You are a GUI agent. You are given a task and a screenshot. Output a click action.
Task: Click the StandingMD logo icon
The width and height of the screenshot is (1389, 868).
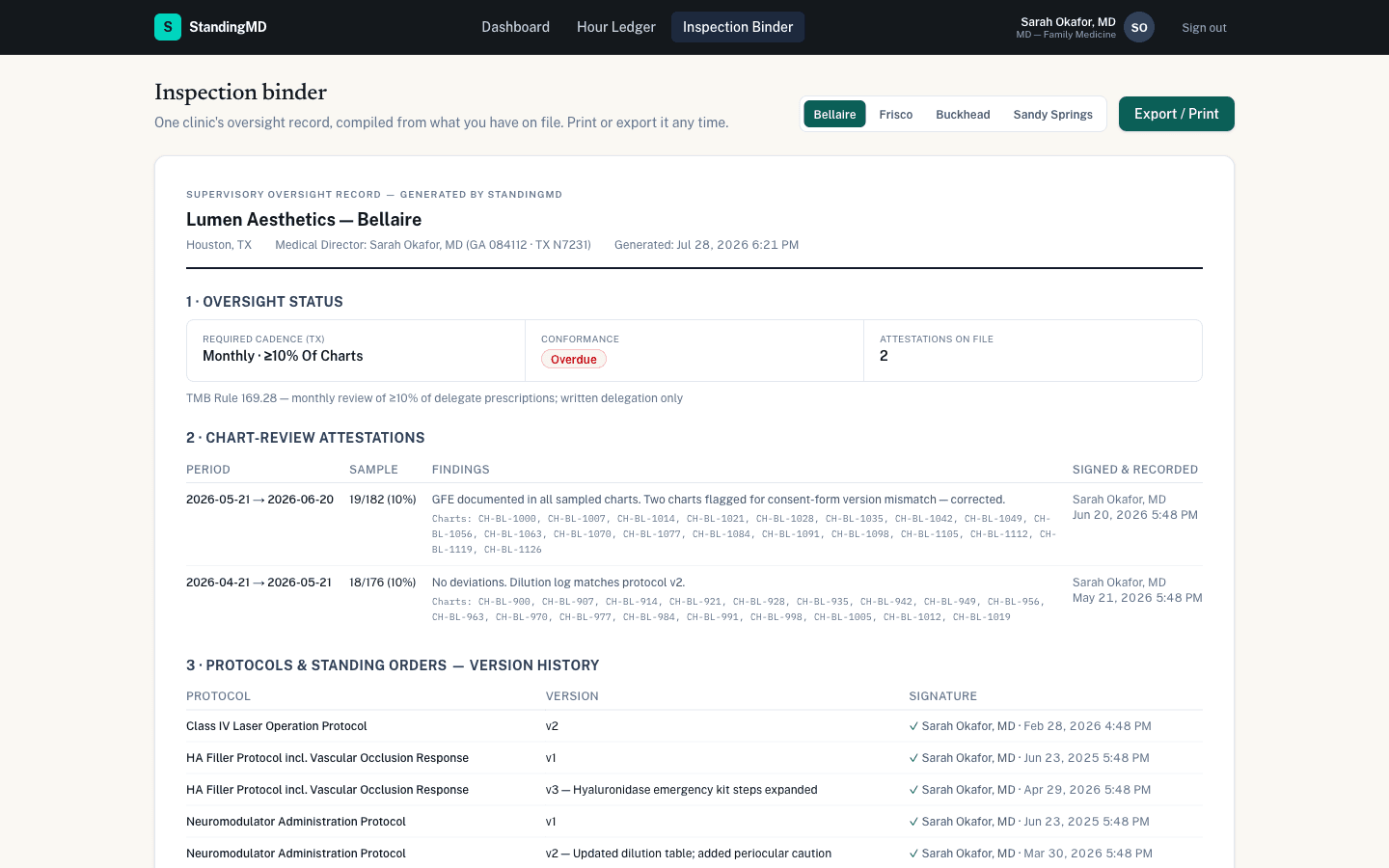pyautogui.click(x=168, y=27)
